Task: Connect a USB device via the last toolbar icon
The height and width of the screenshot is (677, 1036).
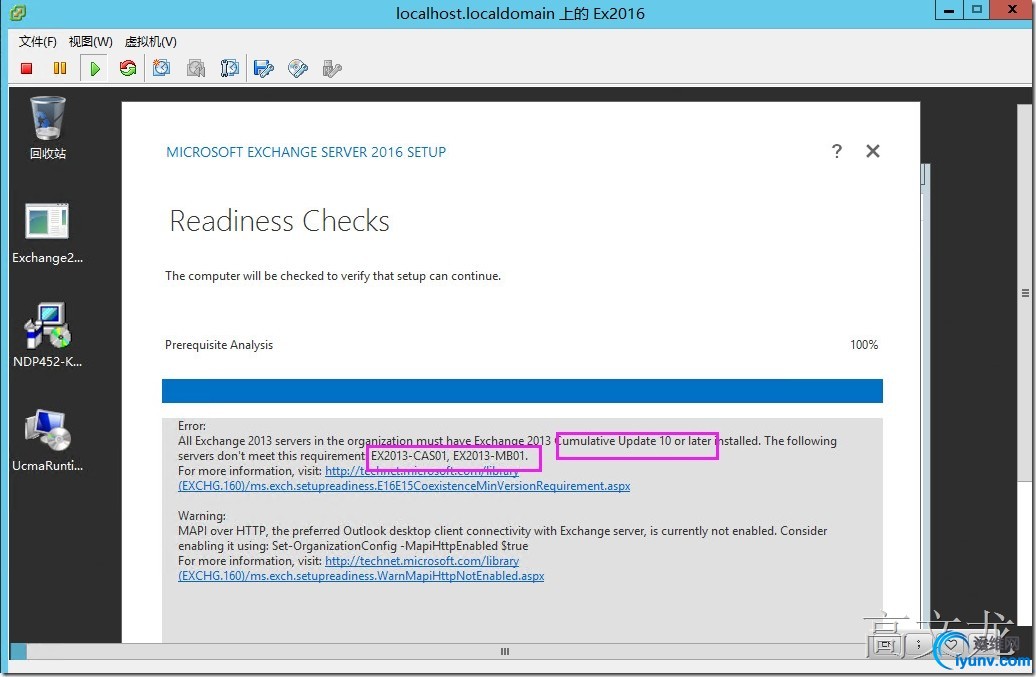Action: click(x=332, y=68)
